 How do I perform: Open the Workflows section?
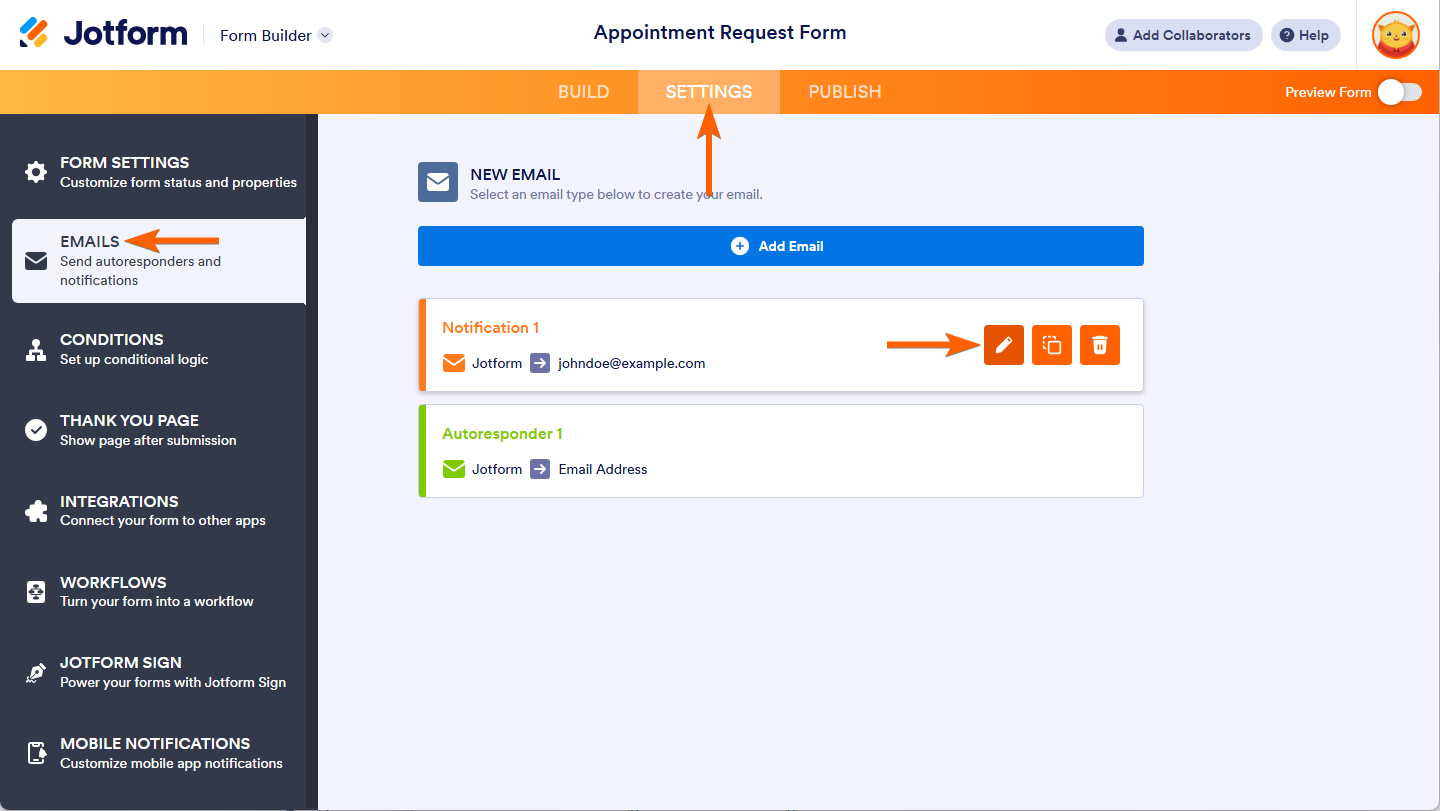[159, 592]
